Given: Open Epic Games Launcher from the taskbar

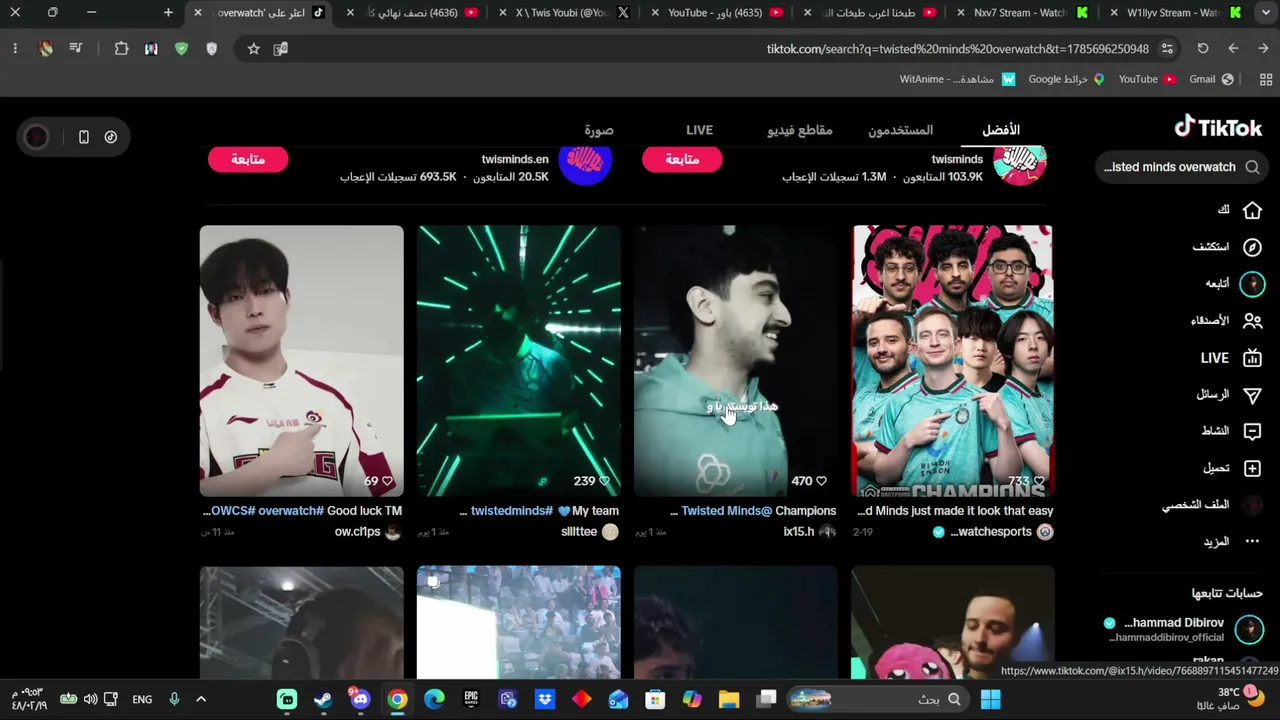Looking at the screenshot, I should (x=471, y=699).
